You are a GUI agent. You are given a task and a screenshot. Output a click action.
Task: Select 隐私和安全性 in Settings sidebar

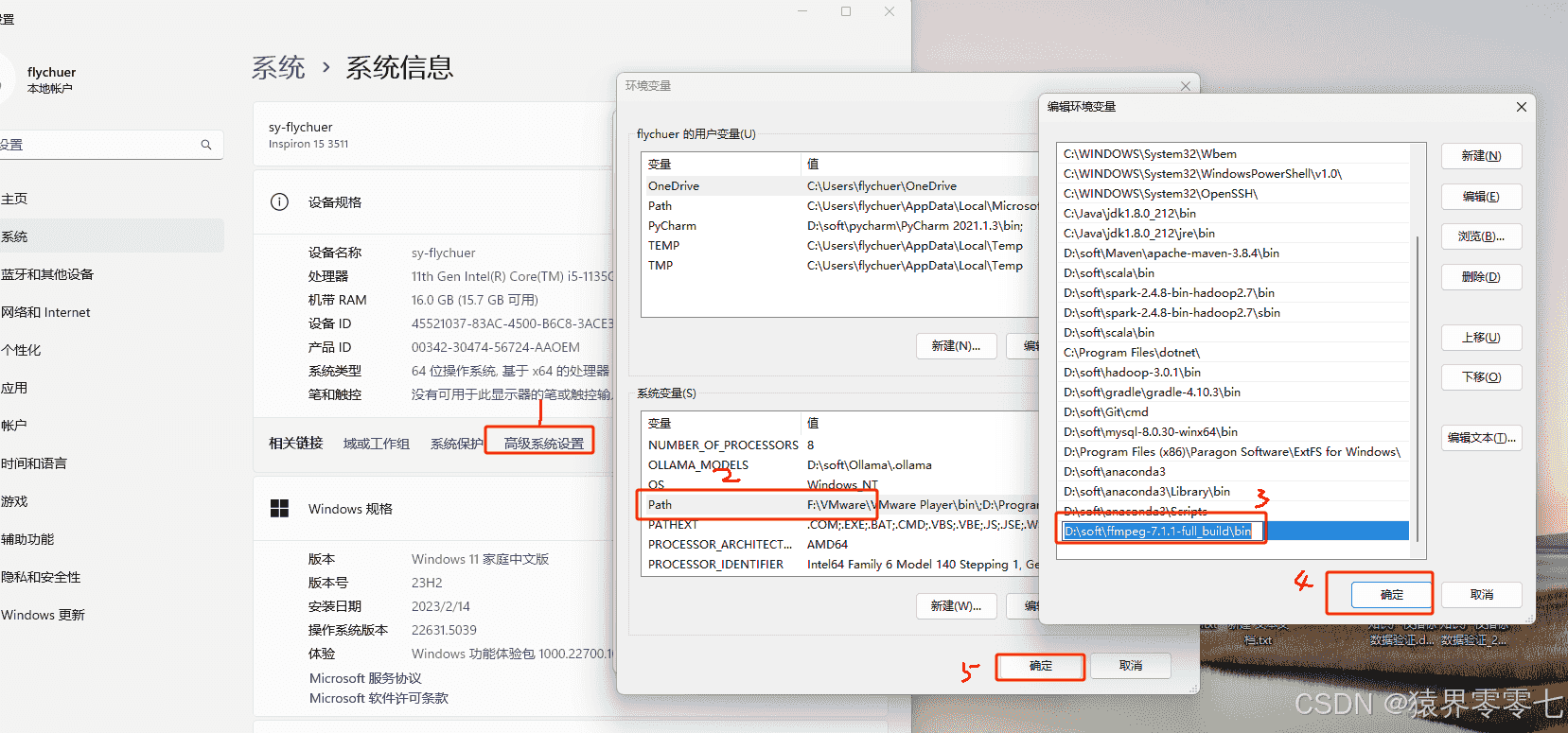(x=112, y=577)
